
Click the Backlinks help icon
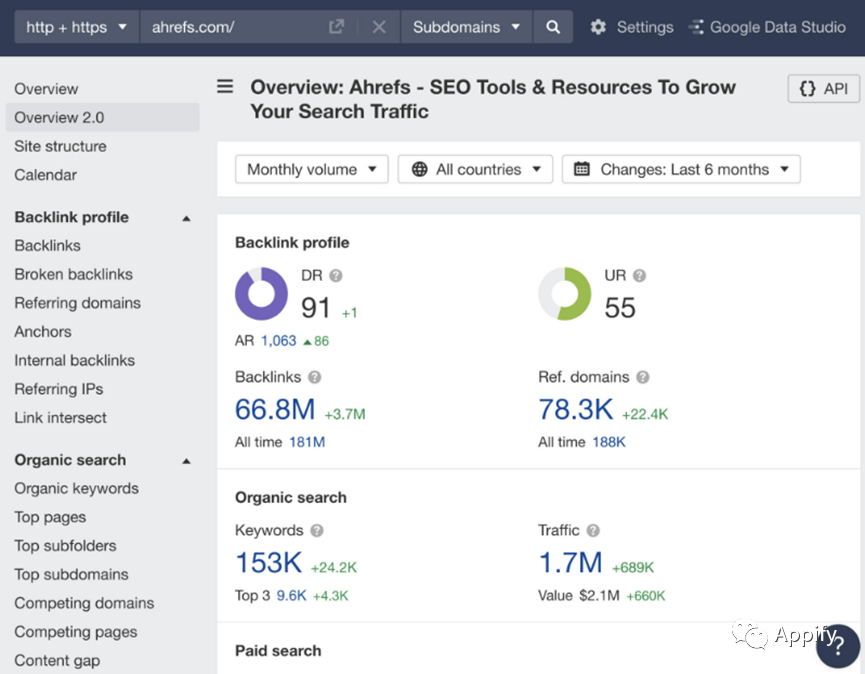click(x=314, y=377)
